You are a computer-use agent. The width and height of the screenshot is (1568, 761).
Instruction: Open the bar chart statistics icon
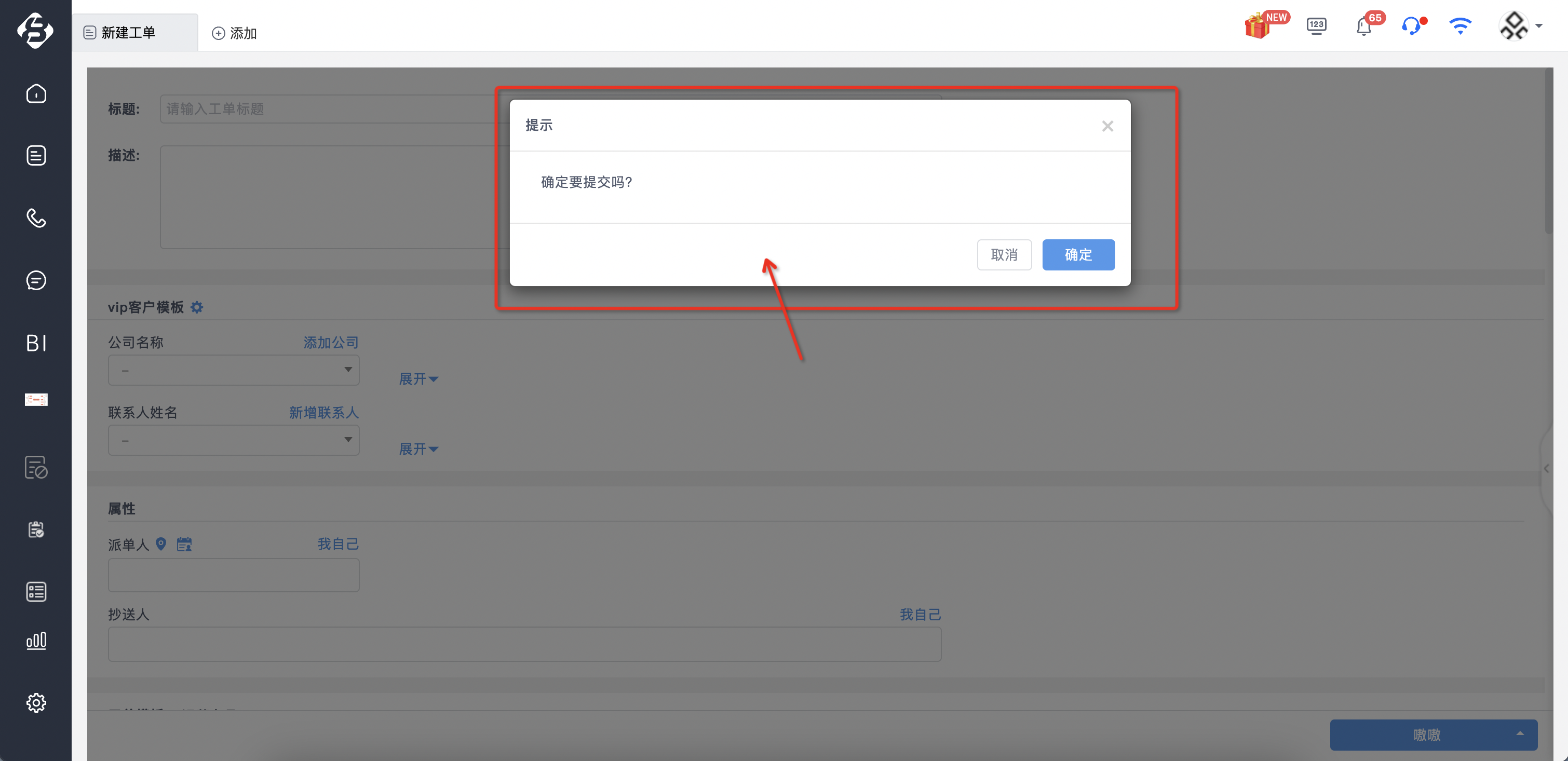pos(36,641)
